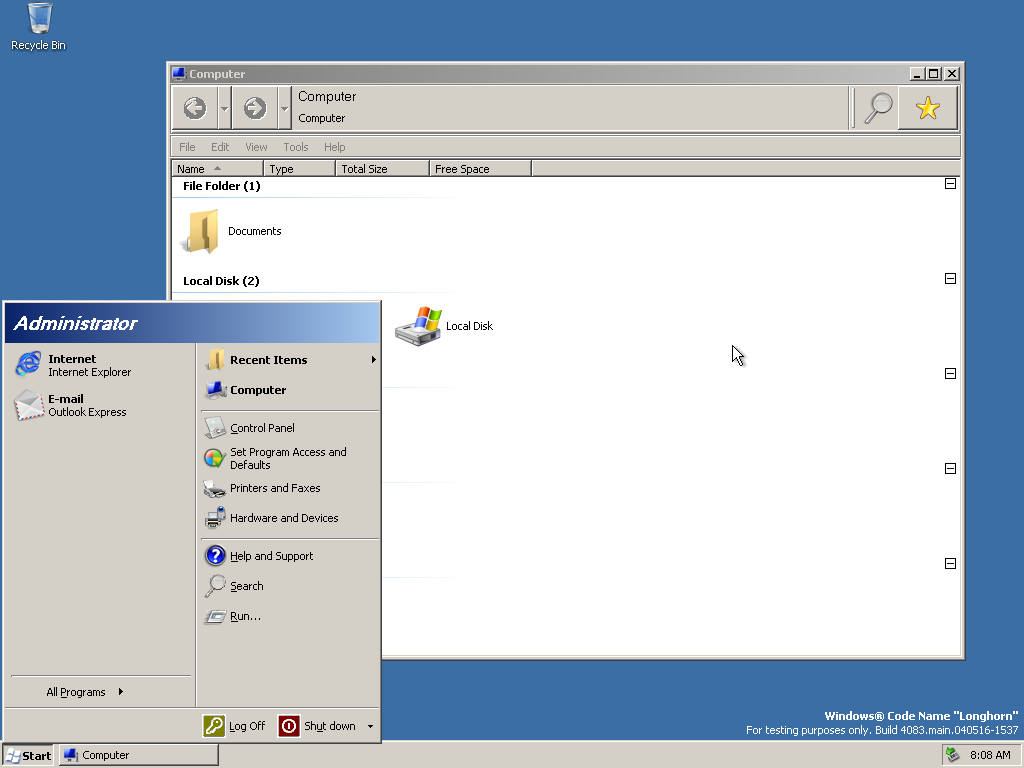The height and width of the screenshot is (768, 1024).
Task: Open the View menu
Action: [256, 147]
